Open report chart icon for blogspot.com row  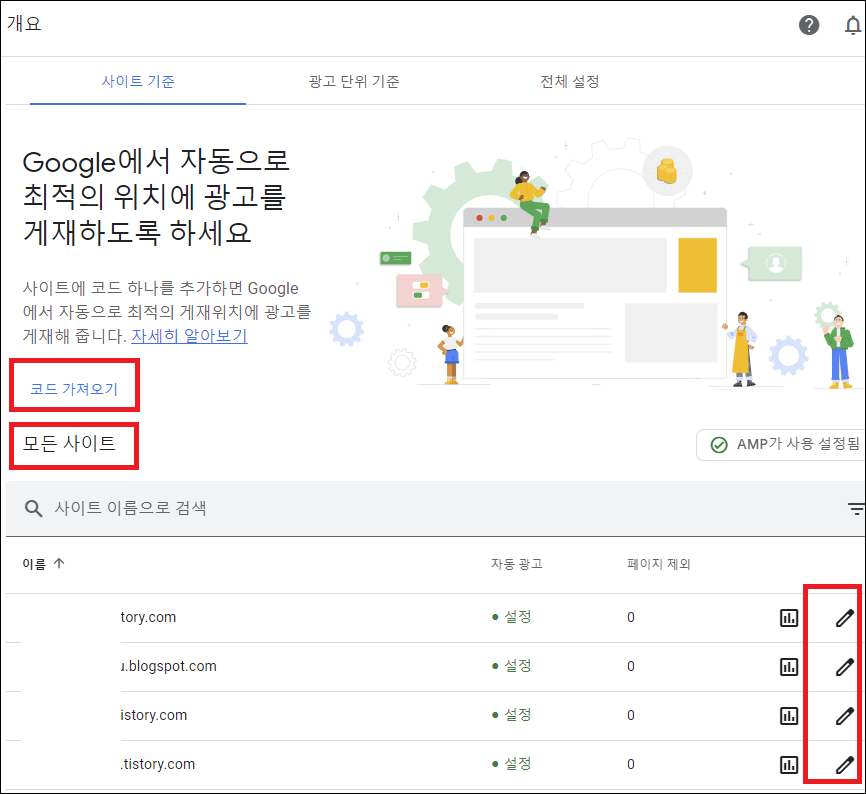point(789,667)
